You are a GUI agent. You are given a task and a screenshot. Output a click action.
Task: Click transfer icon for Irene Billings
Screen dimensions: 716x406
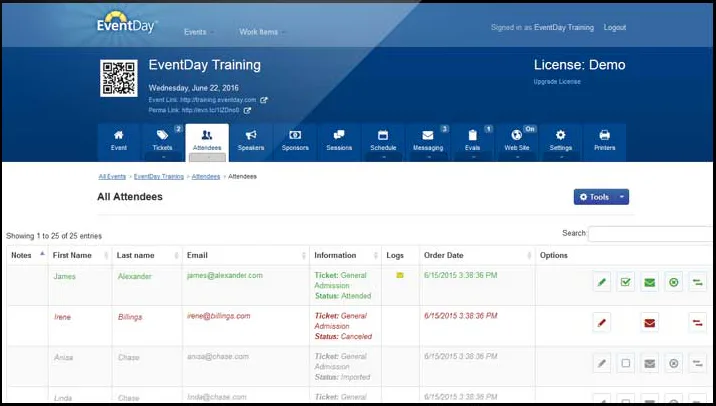click(x=697, y=323)
